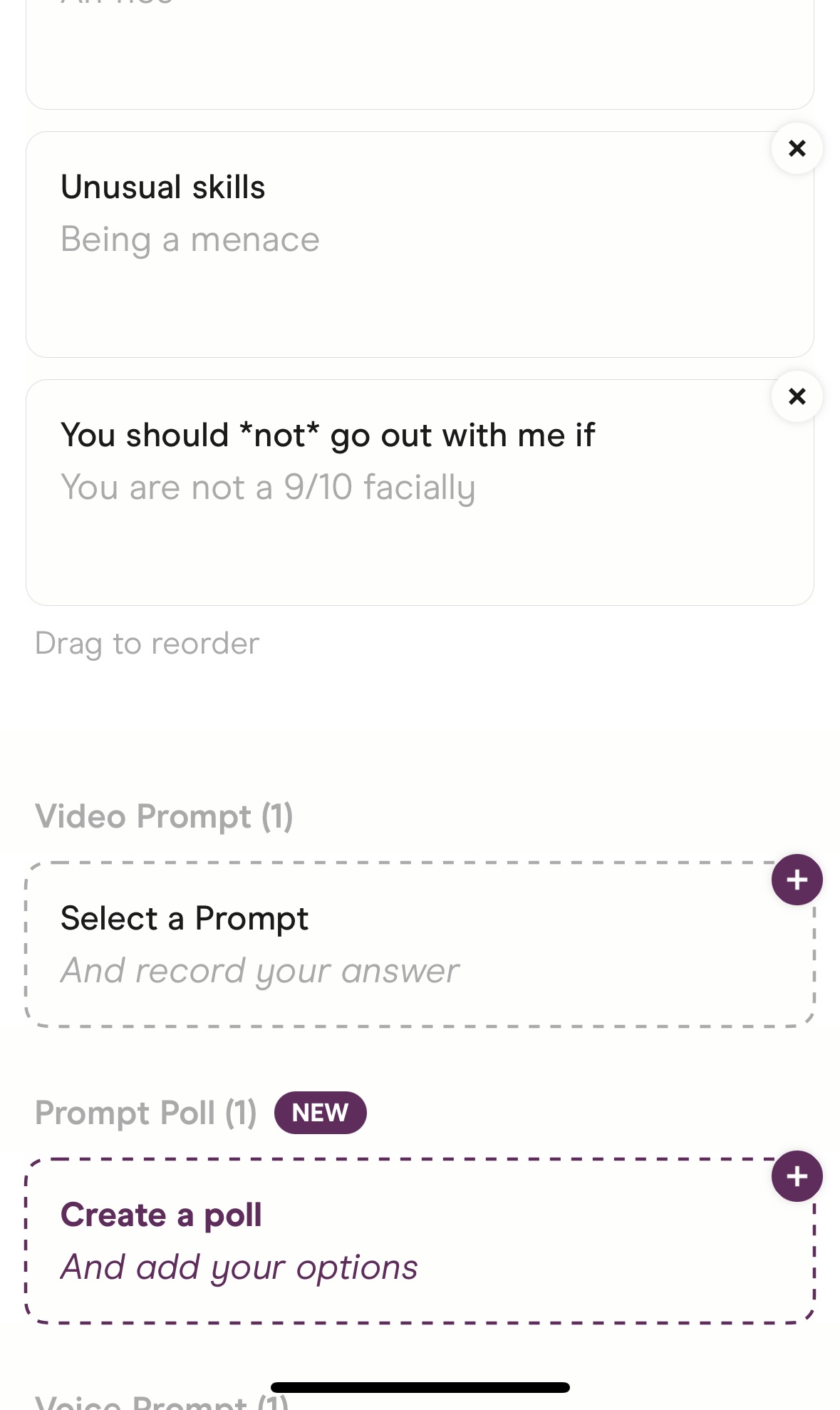Tap the 'Drag to reorder' hint
The image size is (840, 1410).
(x=147, y=644)
